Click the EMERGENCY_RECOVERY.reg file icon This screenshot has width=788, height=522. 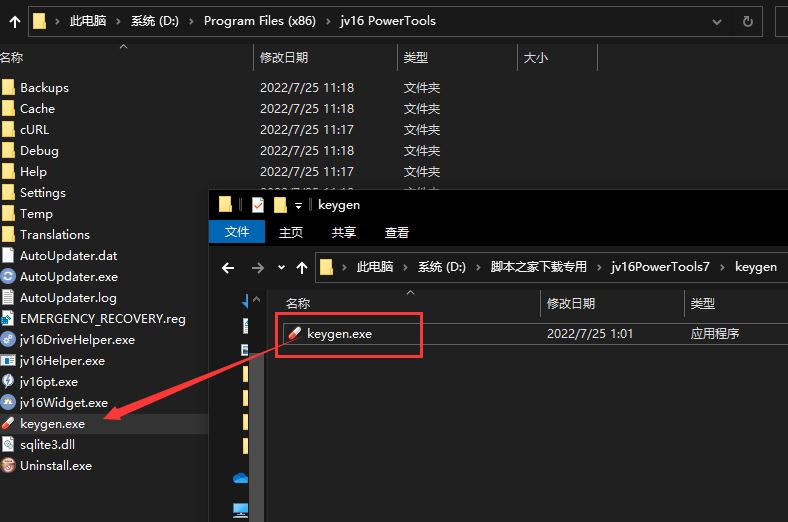8,319
